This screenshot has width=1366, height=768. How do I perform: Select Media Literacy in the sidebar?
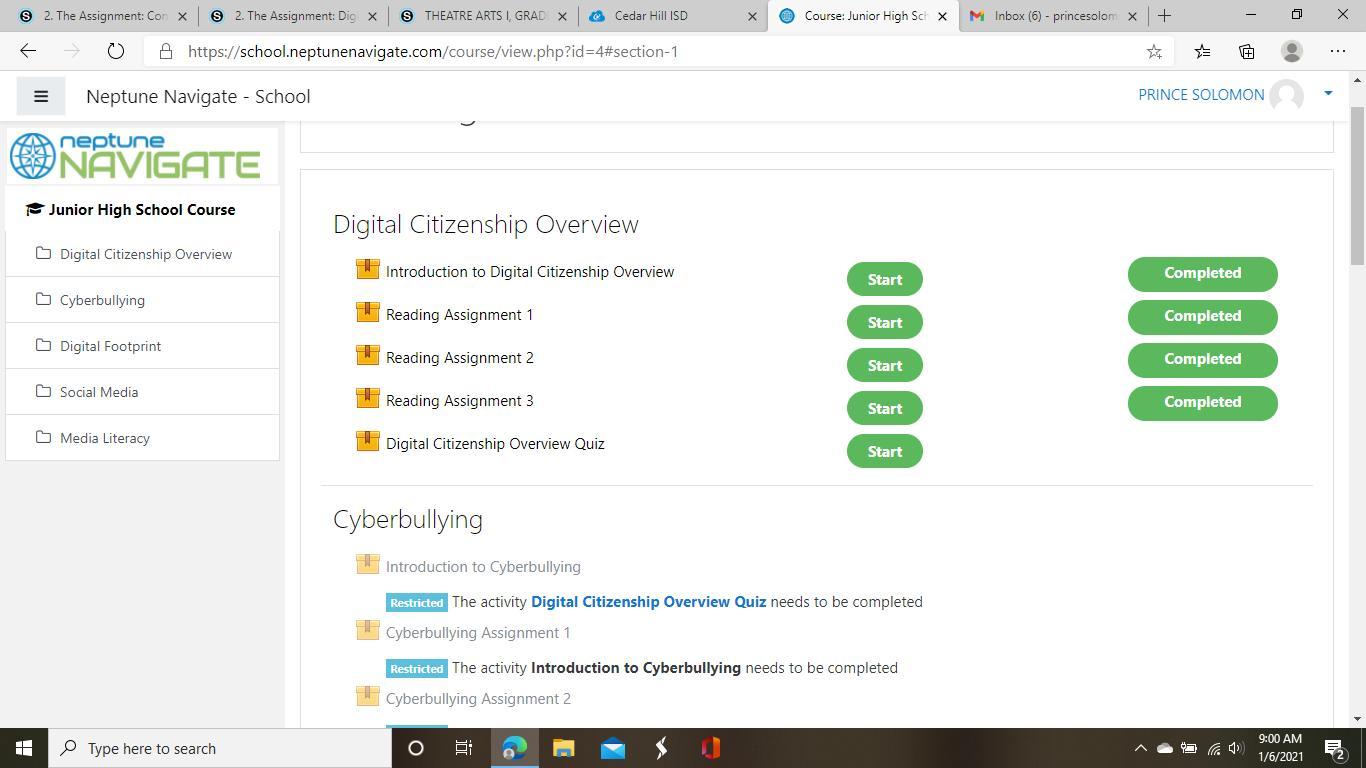click(105, 438)
